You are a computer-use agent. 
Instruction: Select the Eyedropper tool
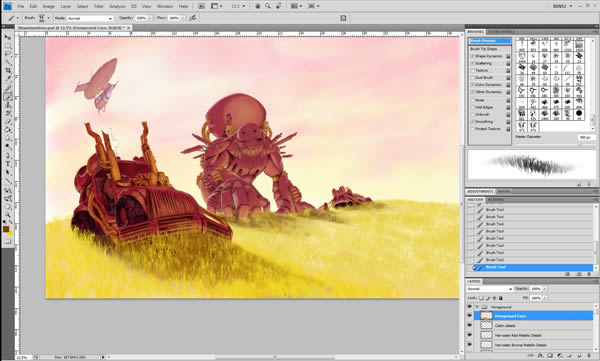click(x=8, y=79)
